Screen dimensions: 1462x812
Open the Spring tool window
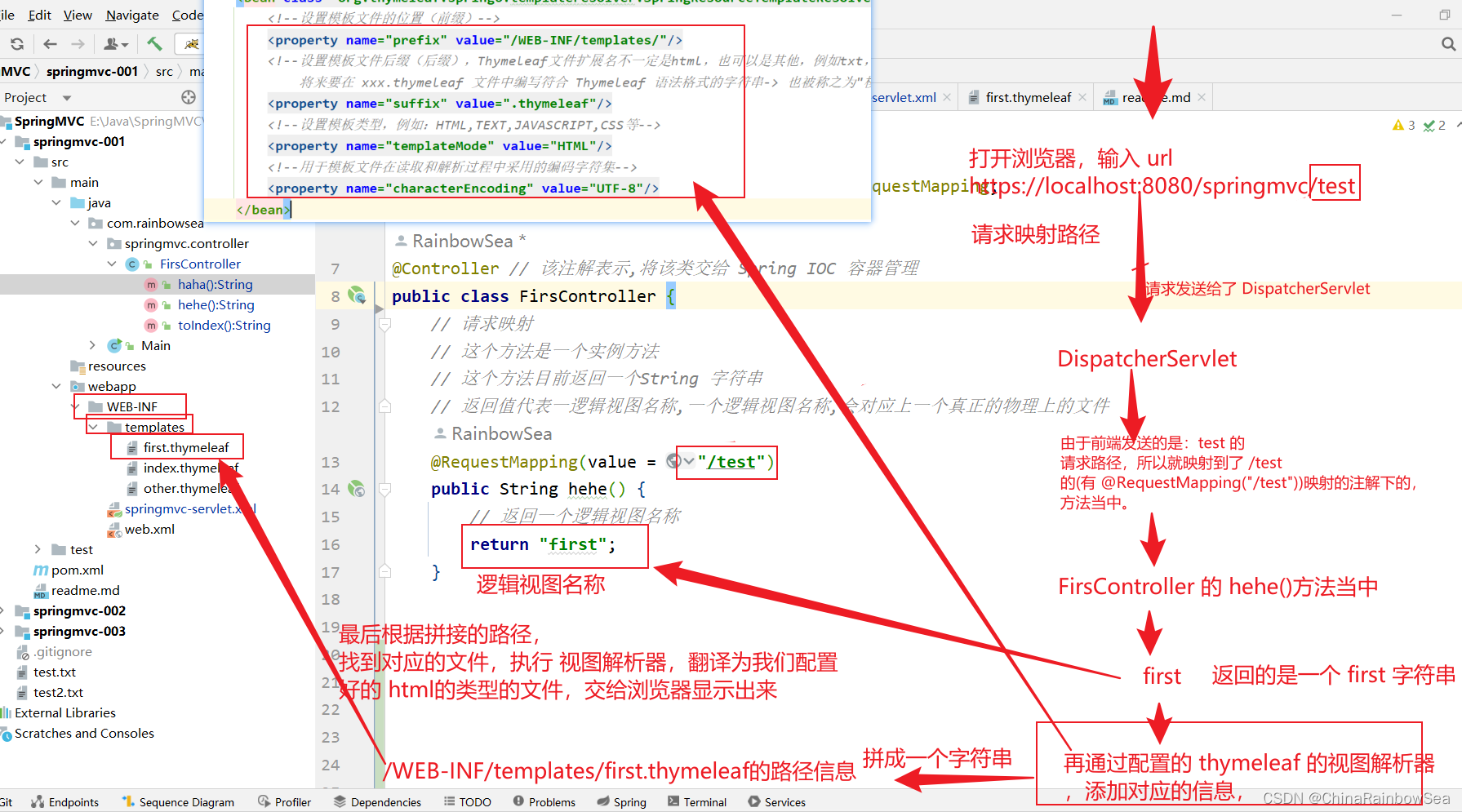coord(621,802)
